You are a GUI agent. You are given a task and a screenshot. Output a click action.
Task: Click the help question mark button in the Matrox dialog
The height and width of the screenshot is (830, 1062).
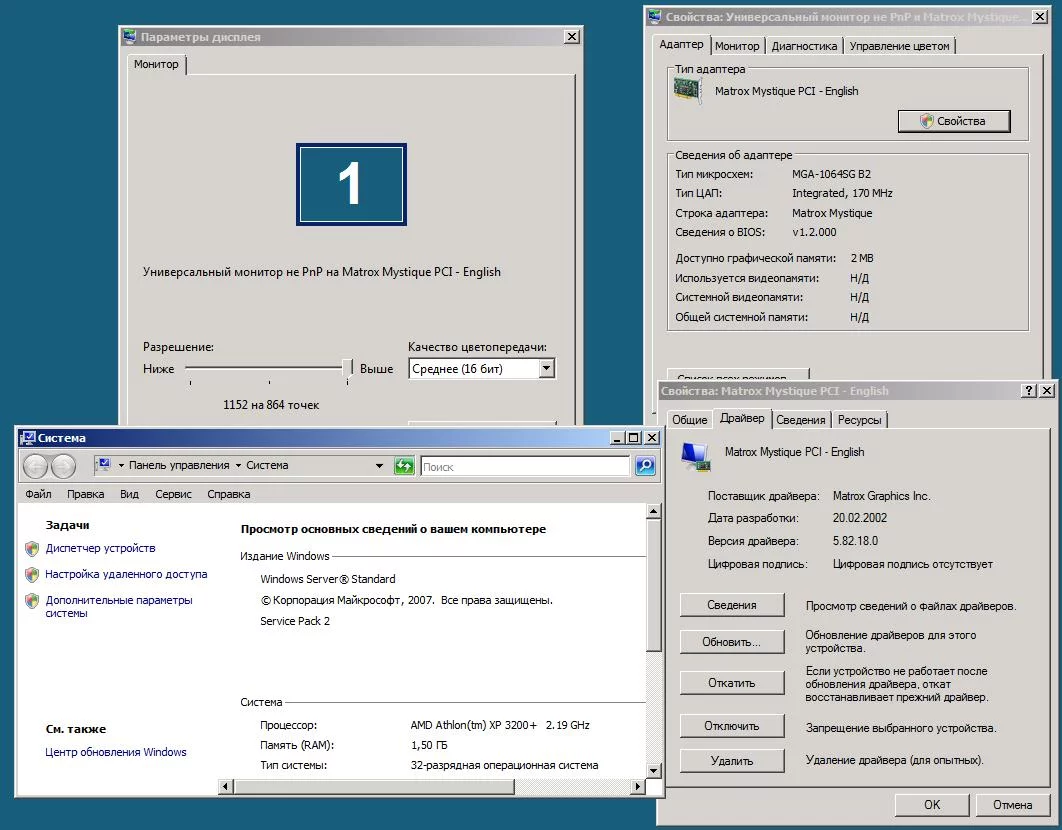tap(1029, 390)
